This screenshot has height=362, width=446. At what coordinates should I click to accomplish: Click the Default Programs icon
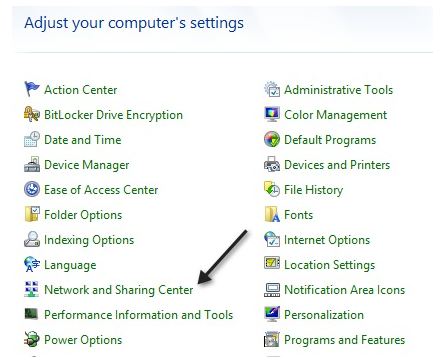point(272,139)
